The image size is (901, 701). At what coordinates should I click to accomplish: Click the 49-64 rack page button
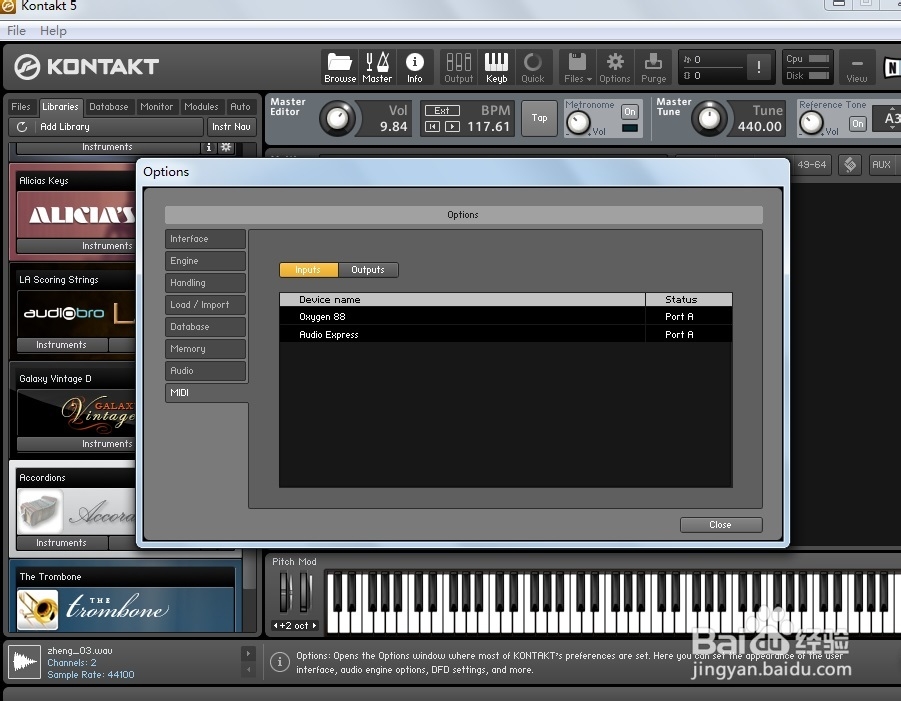(x=811, y=164)
